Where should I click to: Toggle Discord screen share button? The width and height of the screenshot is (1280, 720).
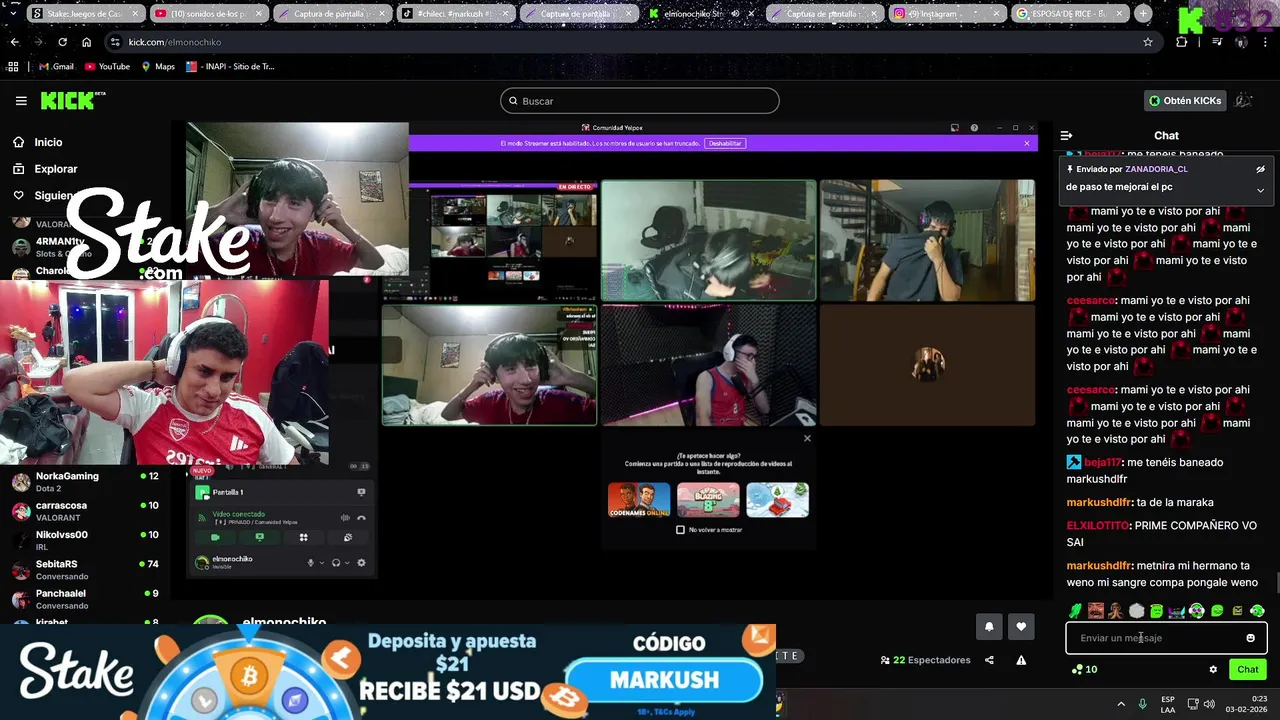pyautogui.click(x=259, y=537)
